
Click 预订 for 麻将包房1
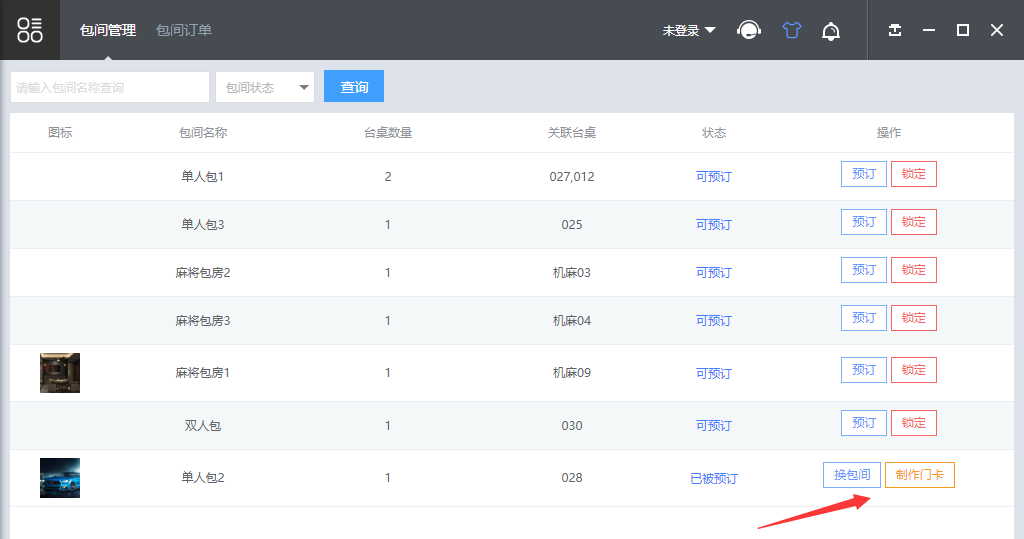click(x=863, y=370)
